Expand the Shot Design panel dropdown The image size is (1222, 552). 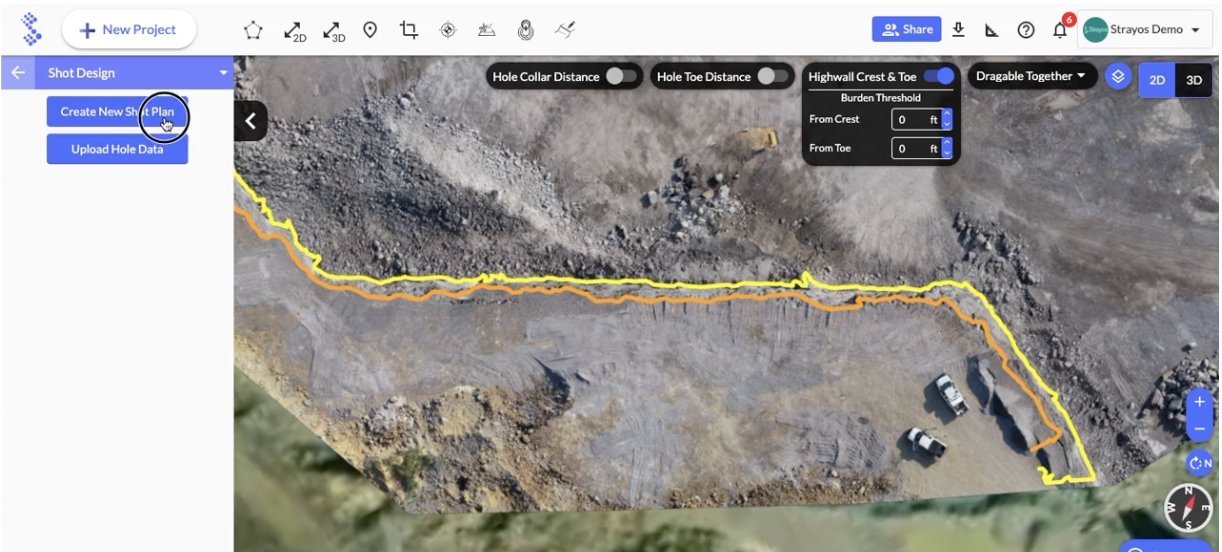point(224,73)
